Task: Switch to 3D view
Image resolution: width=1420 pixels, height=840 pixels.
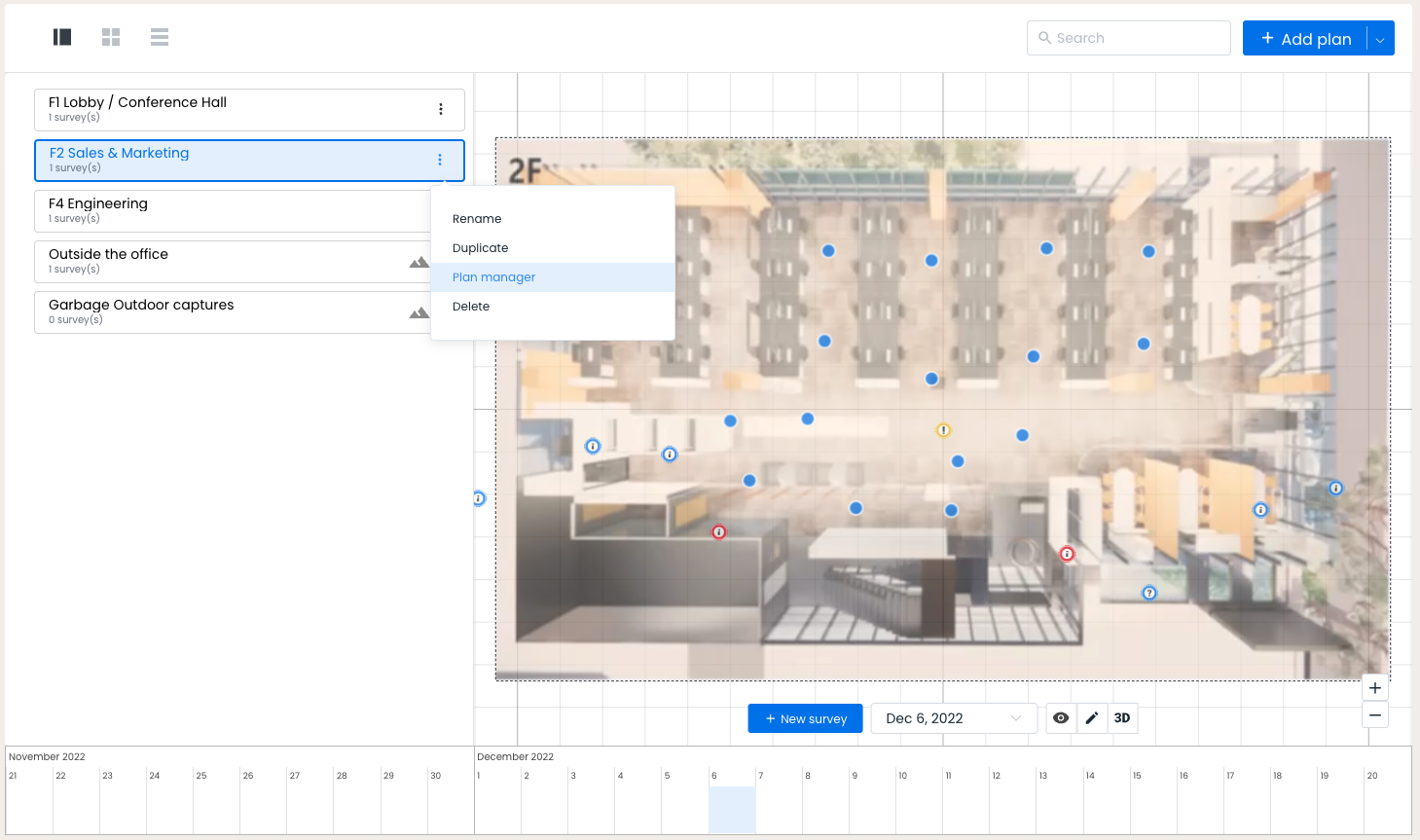Action: [x=1122, y=718]
